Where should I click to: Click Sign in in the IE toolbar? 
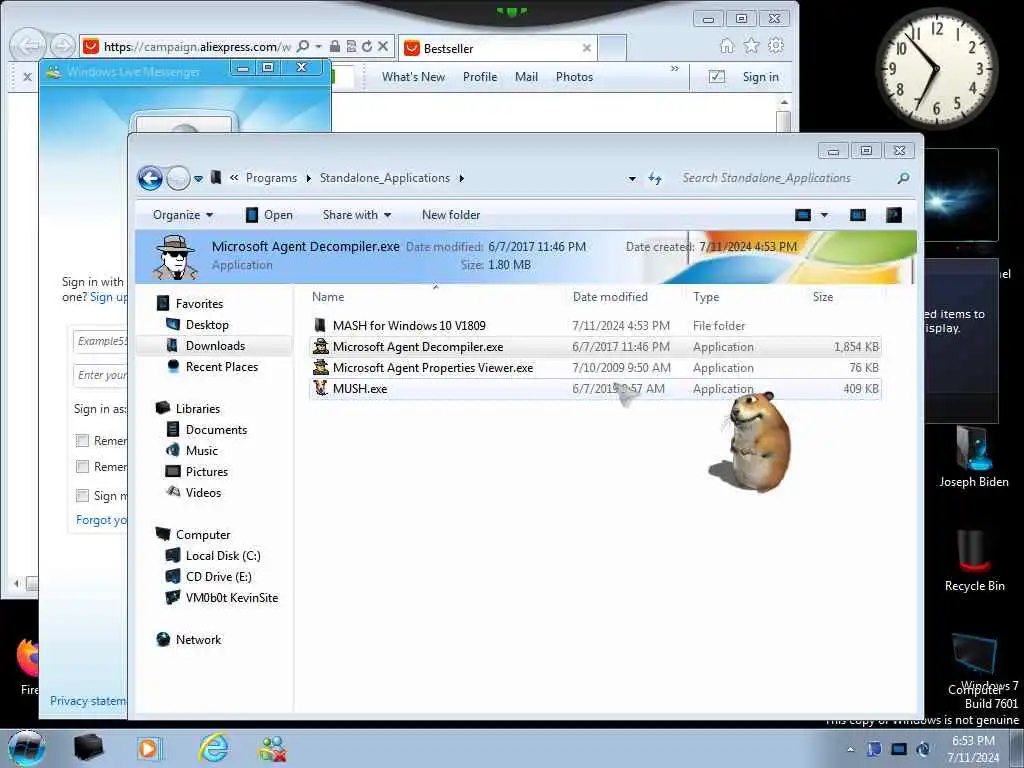761,77
